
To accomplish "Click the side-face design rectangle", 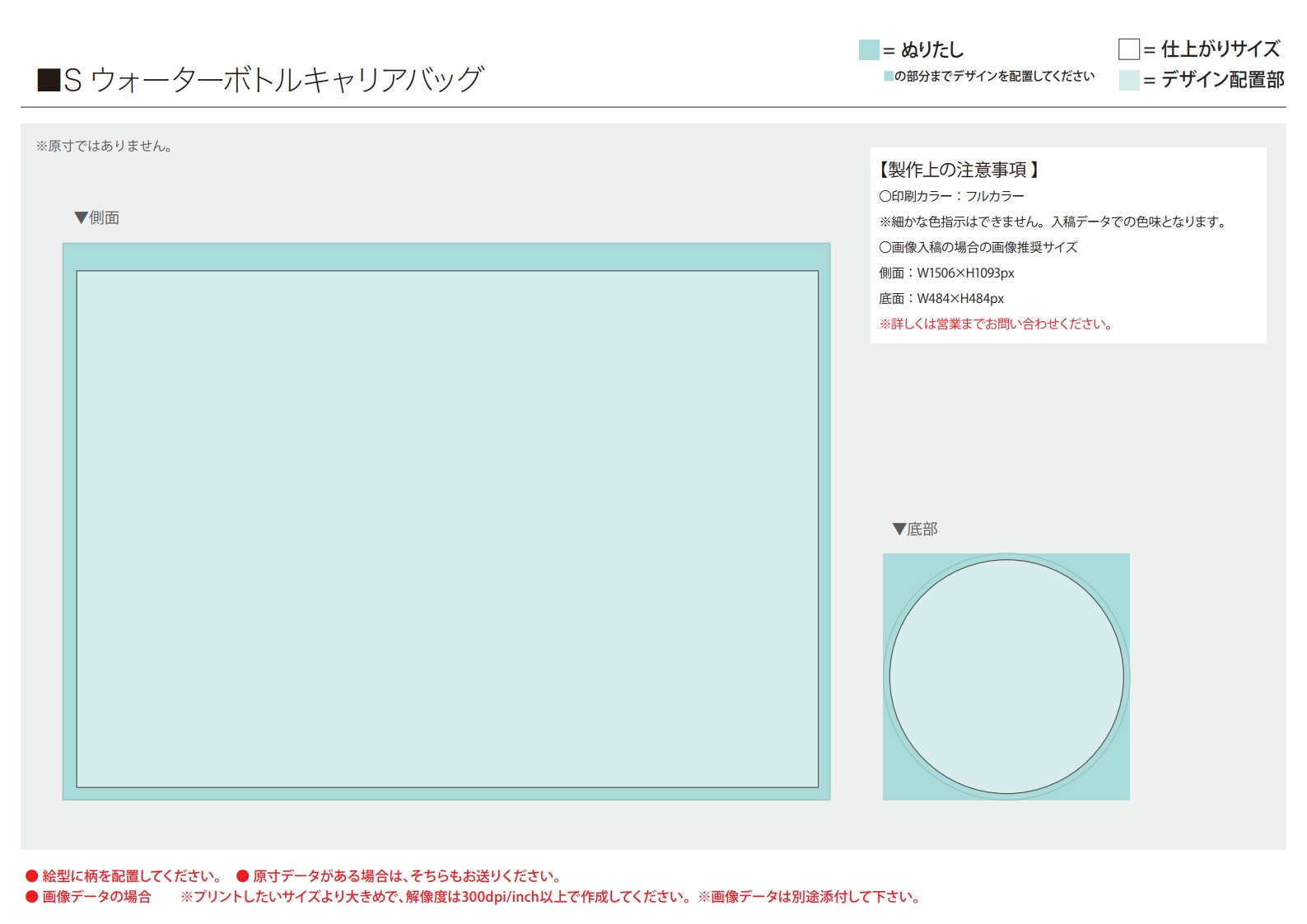I will 447,529.
